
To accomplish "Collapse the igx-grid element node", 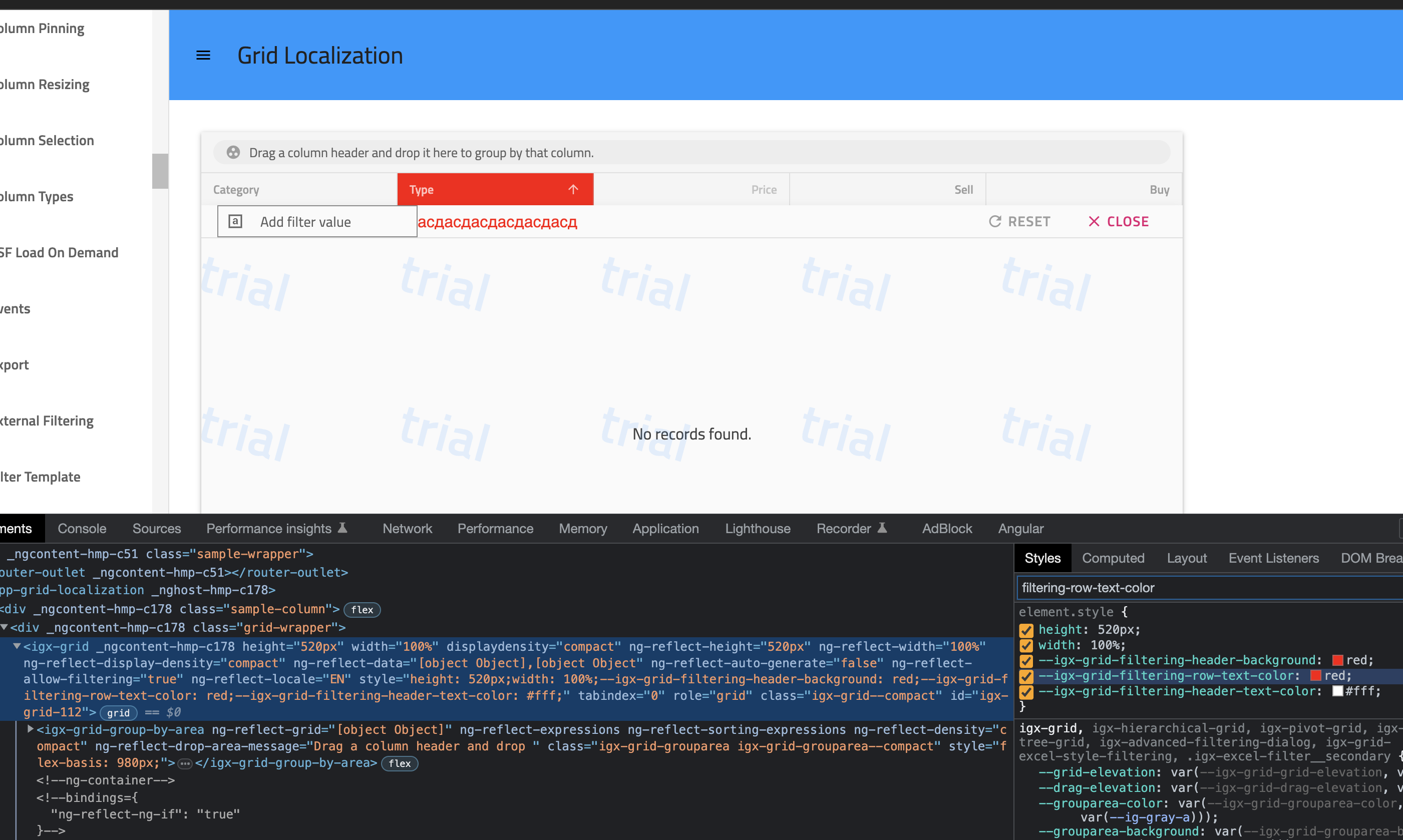I will pyautogui.click(x=17, y=646).
